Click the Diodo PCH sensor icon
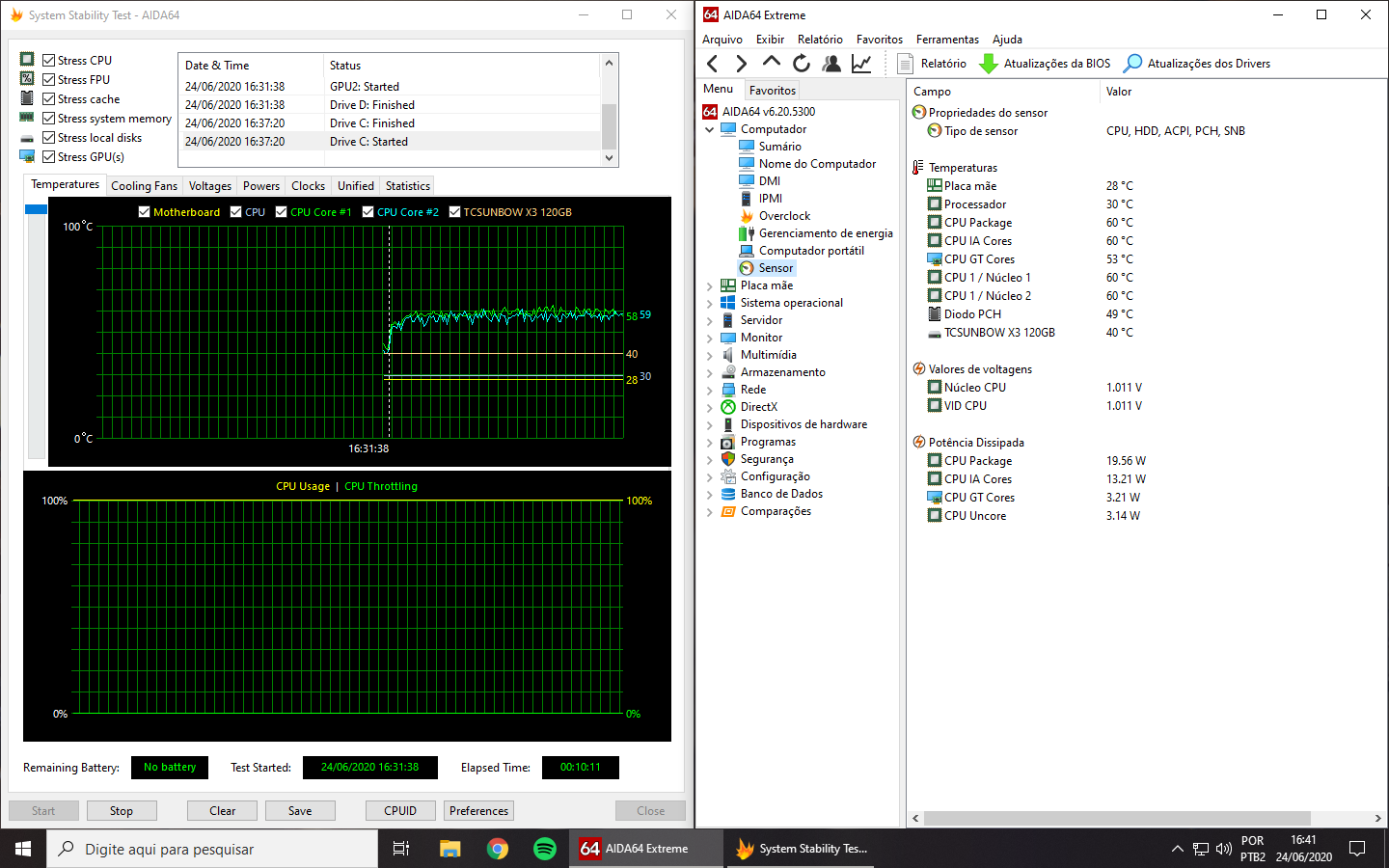This screenshot has height=868, width=1389. coord(934,314)
